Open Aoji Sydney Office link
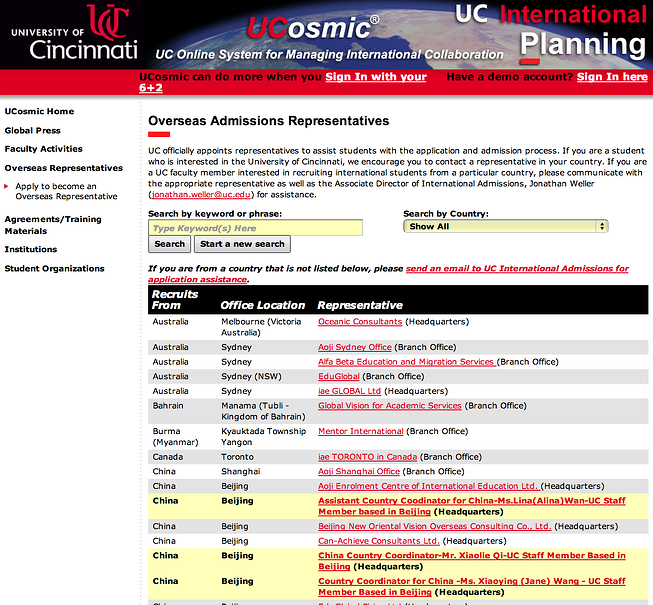653x605 pixels. [355, 347]
